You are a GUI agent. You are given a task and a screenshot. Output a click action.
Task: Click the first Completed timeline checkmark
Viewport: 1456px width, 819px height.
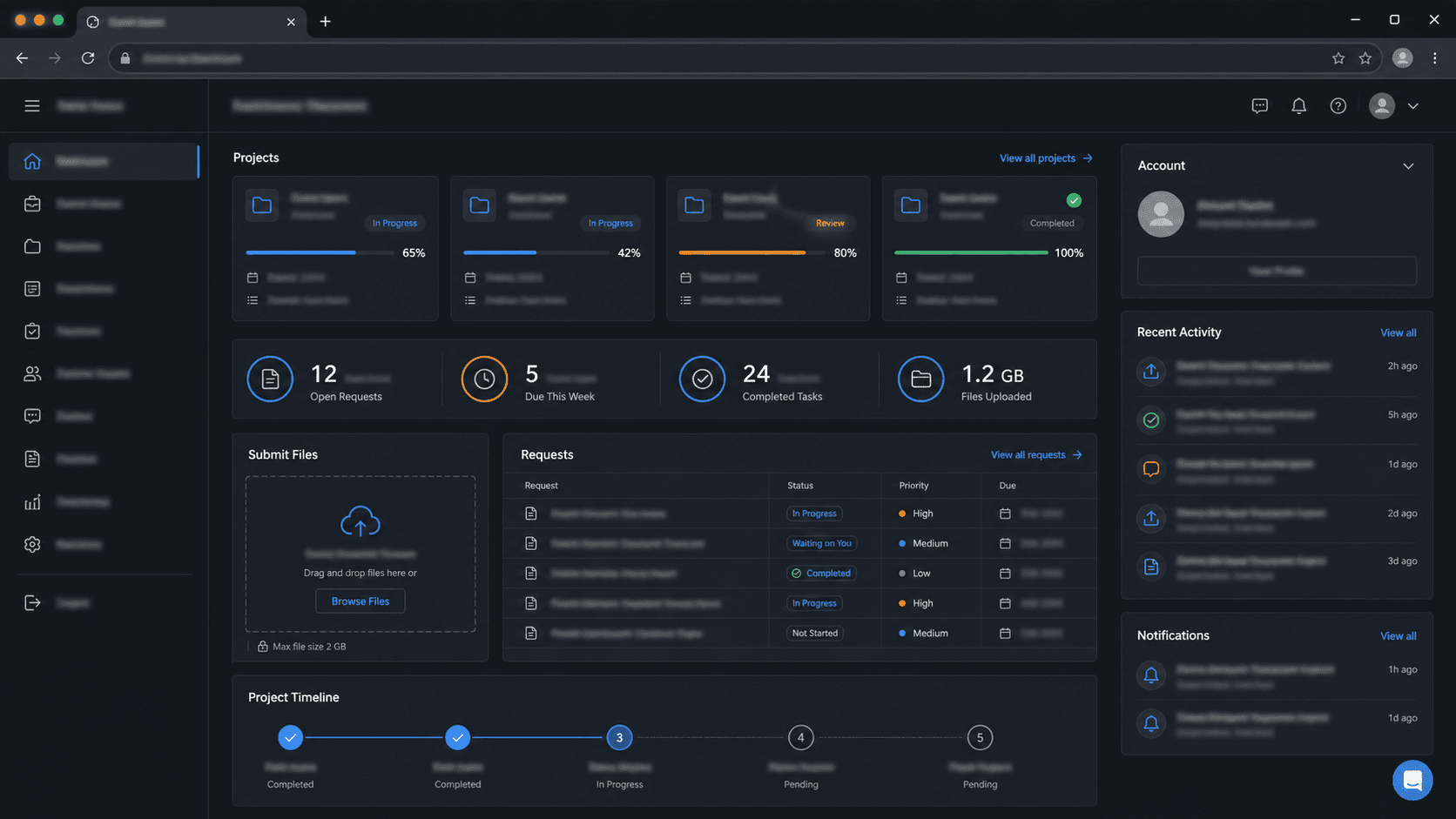(x=290, y=738)
